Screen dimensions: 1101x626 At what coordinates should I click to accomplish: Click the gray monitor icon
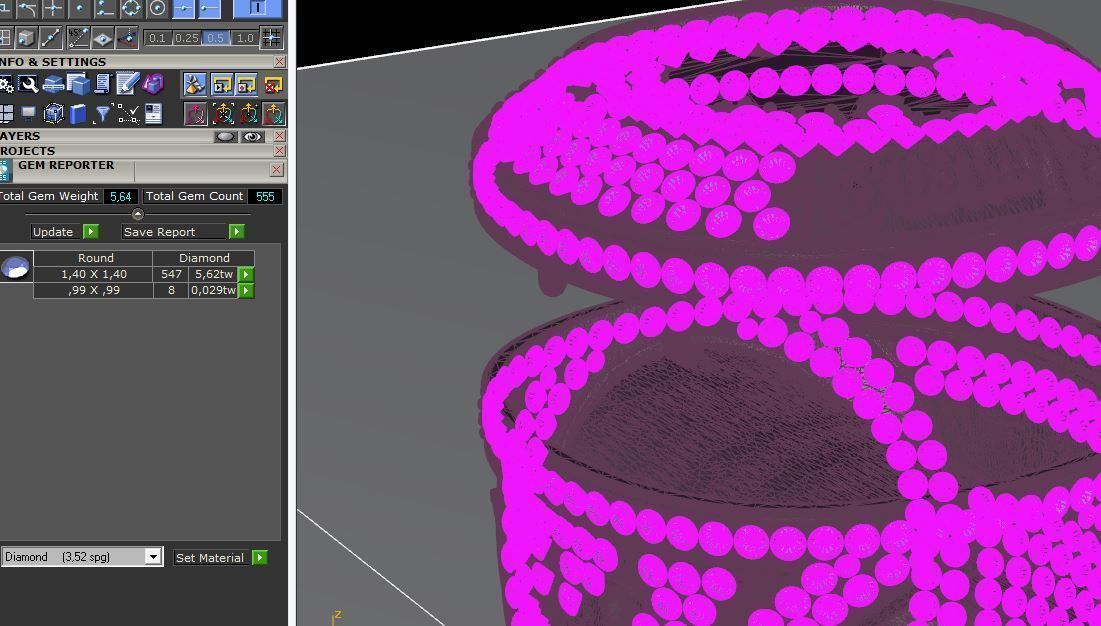point(28,113)
